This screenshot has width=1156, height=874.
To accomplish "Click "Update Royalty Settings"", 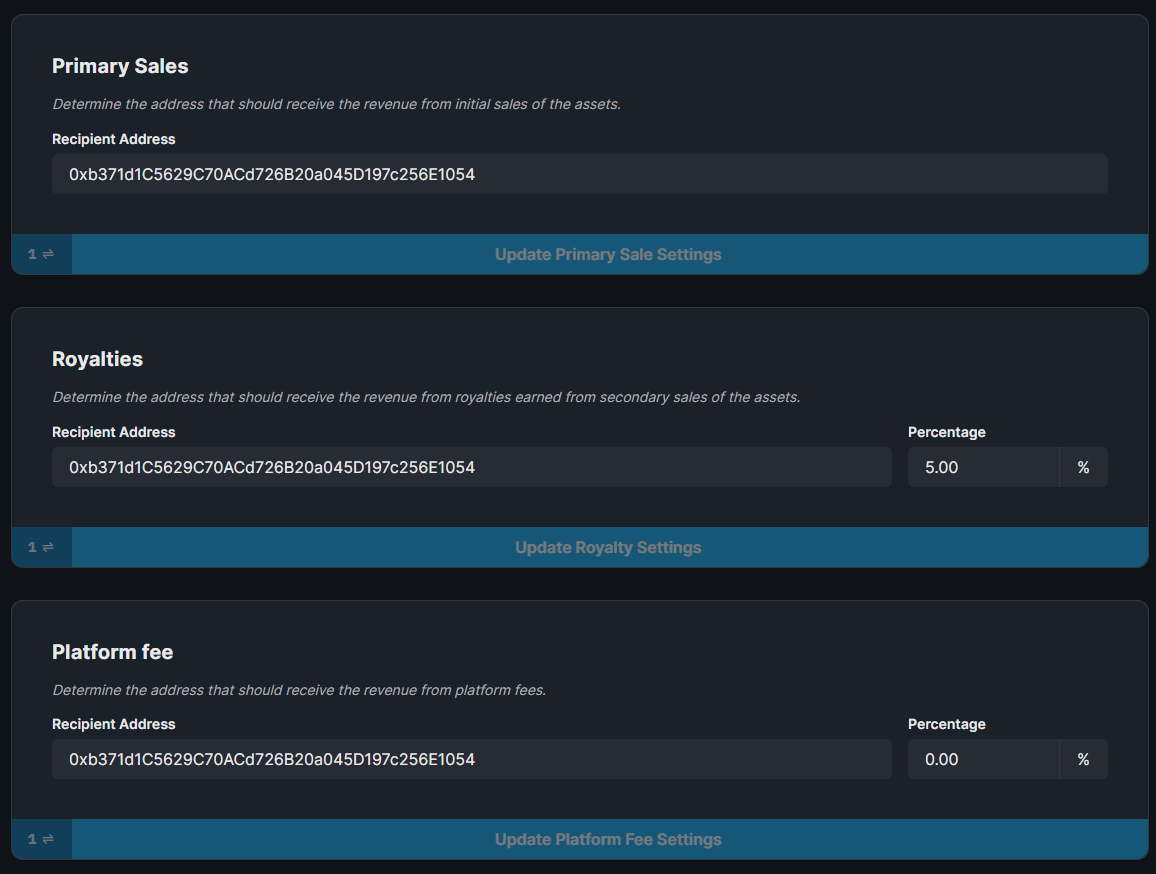I will point(608,547).
